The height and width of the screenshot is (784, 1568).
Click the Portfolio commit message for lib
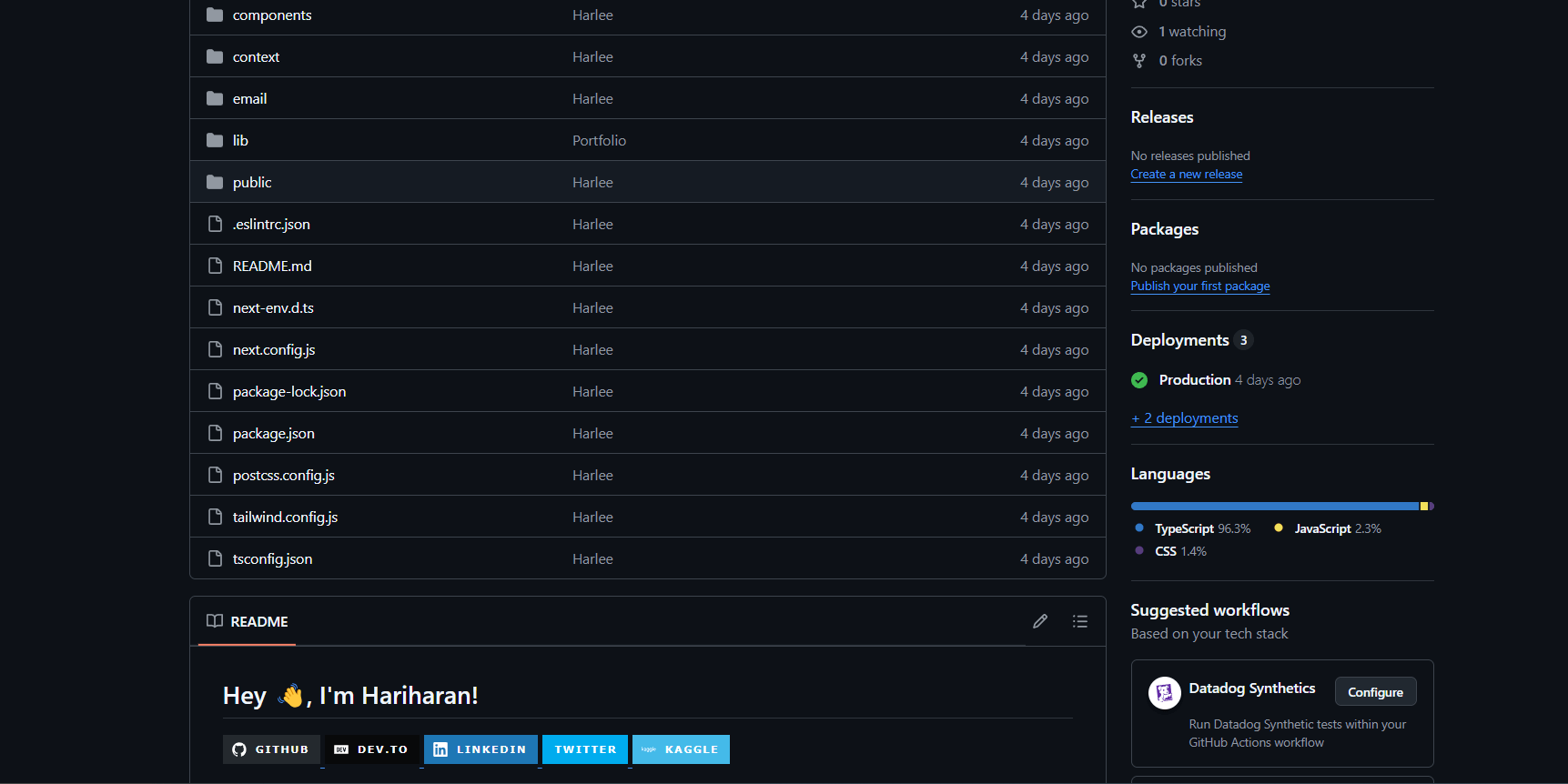tap(599, 141)
